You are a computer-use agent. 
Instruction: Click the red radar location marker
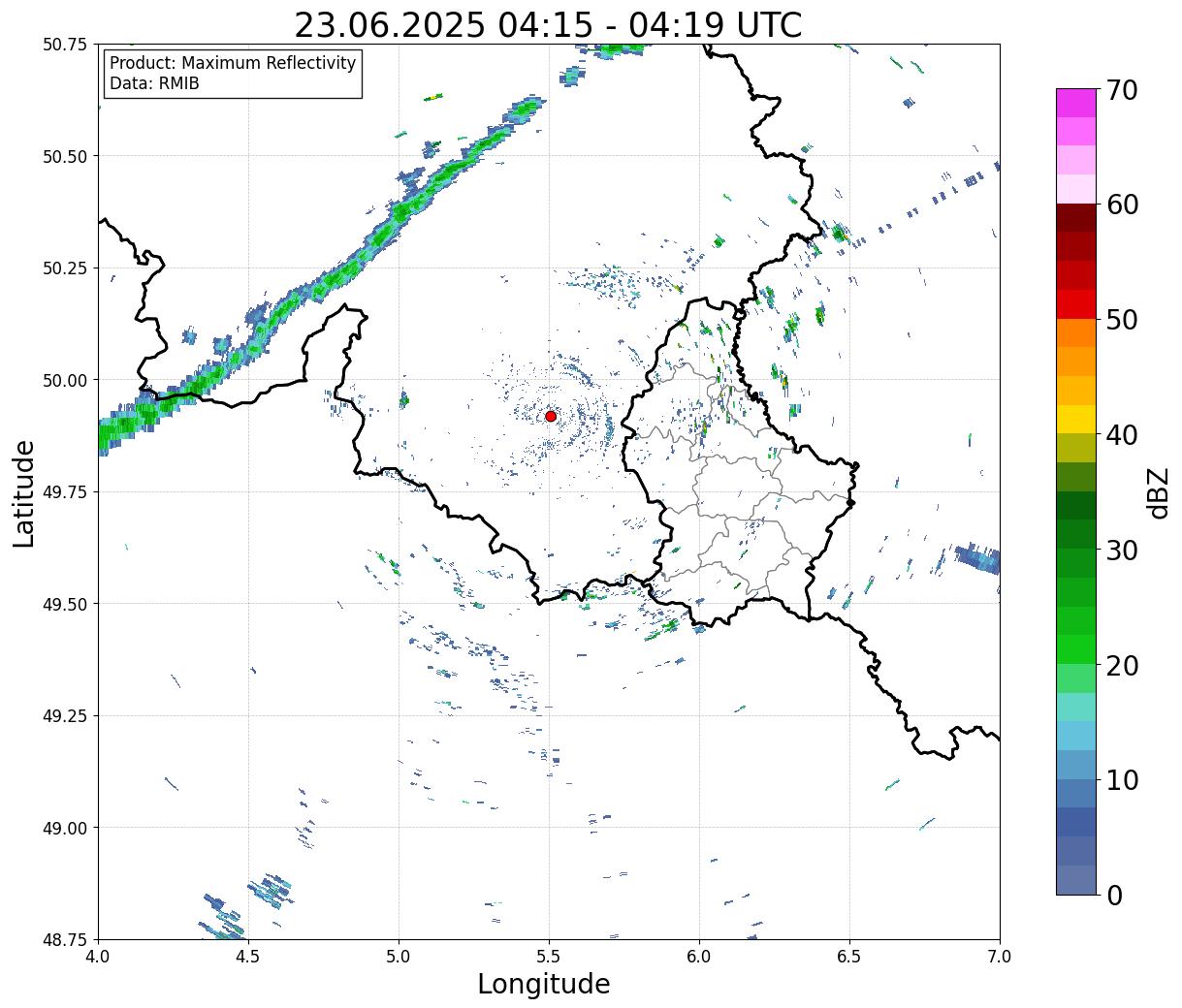pos(550,416)
